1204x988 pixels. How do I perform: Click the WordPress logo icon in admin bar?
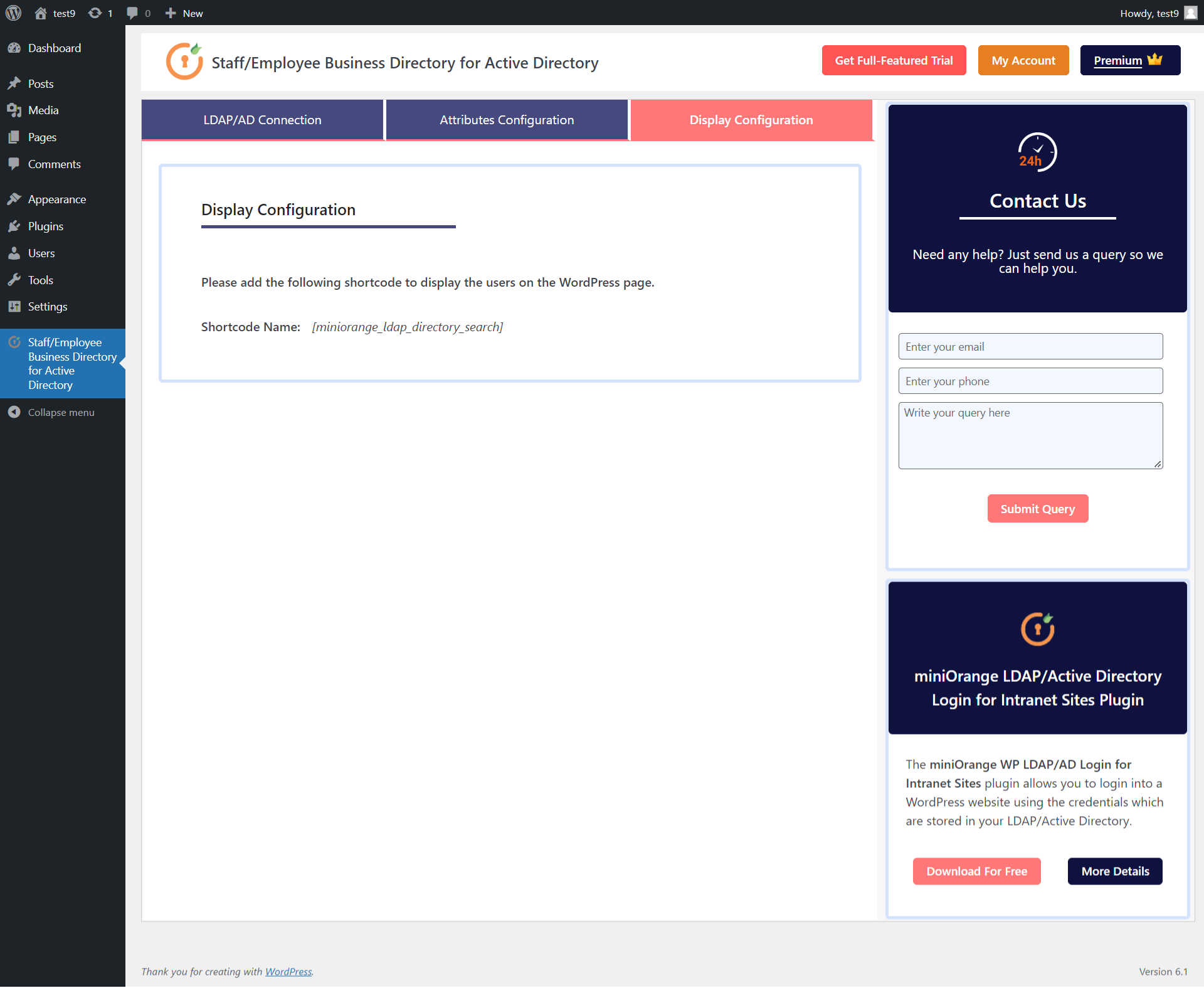click(x=13, y=13)
